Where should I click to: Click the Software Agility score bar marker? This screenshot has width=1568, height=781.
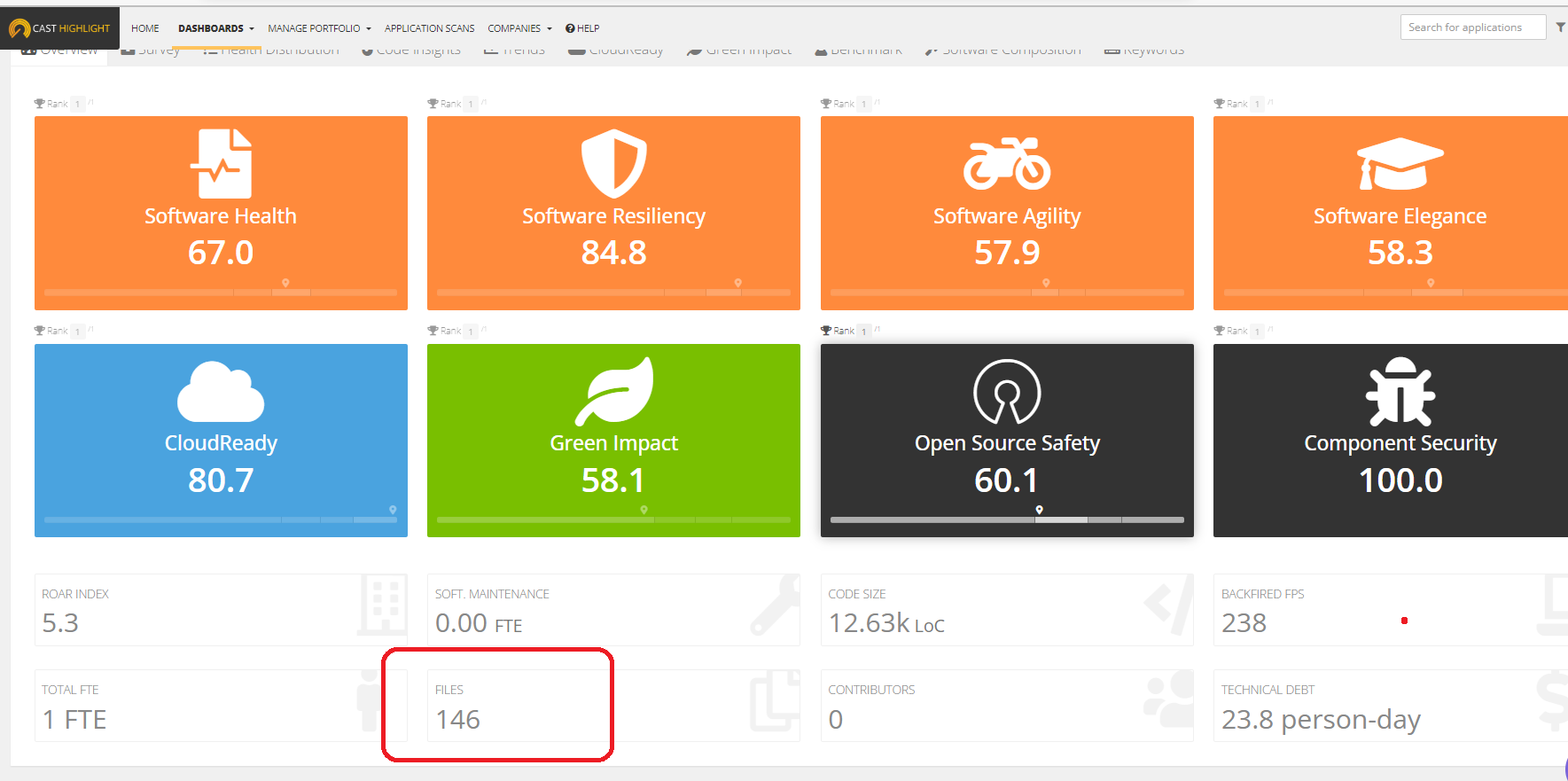point(1046,283)
